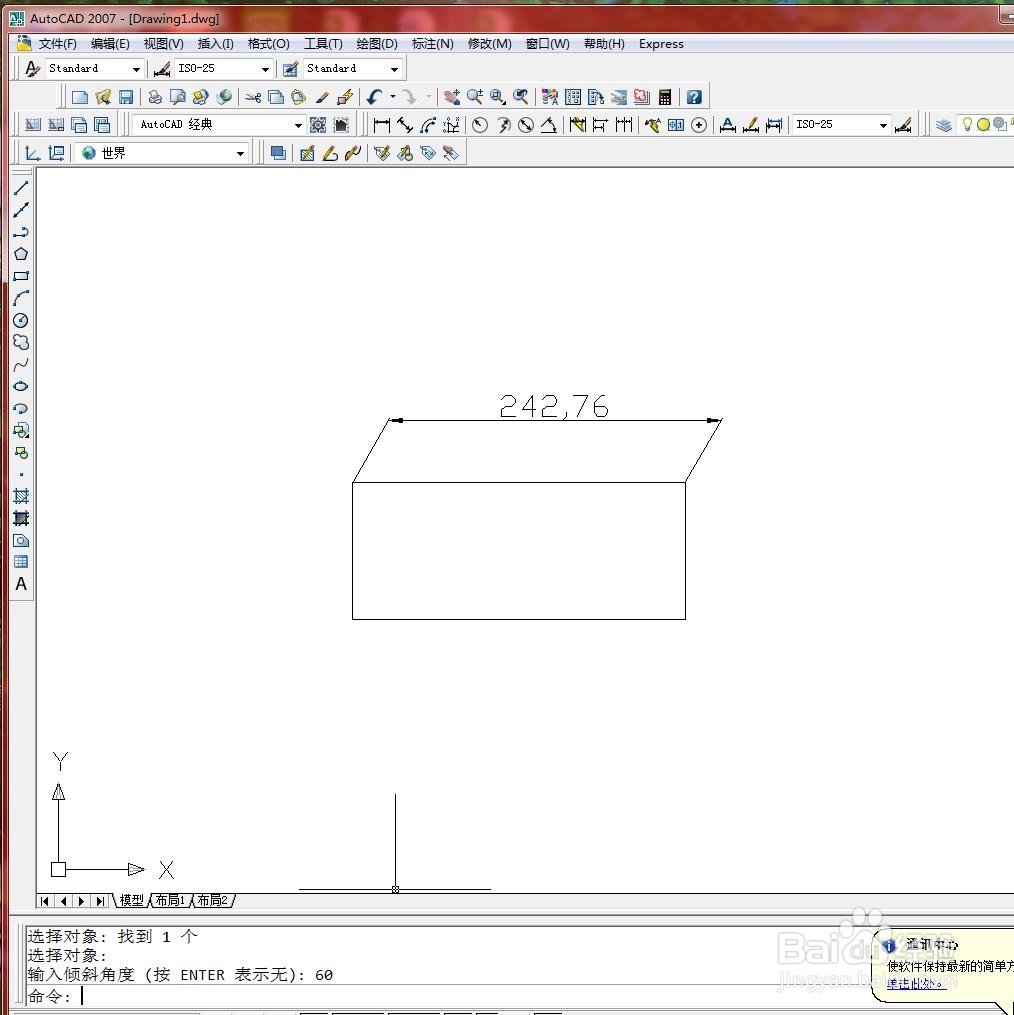Viewport: 1014px width, 1015px height.
Task: Click the 单击此处 link in the notification balloon
Action: 916,984
